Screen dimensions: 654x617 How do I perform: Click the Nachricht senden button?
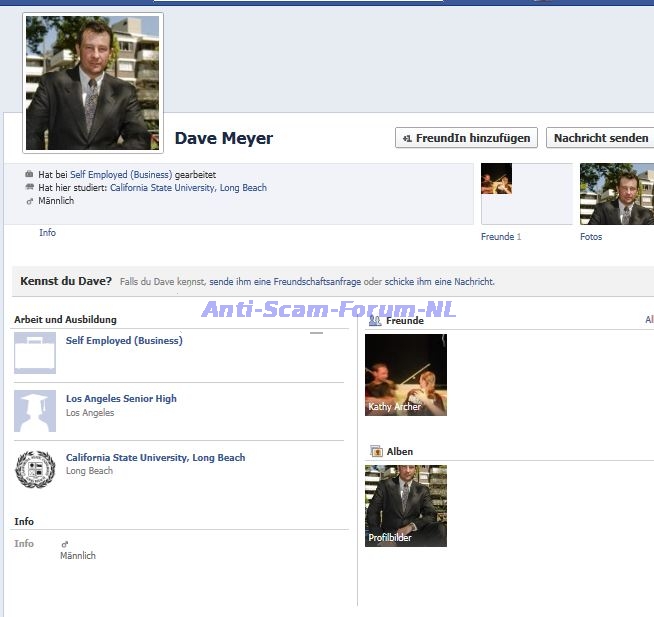pos(600,138)
